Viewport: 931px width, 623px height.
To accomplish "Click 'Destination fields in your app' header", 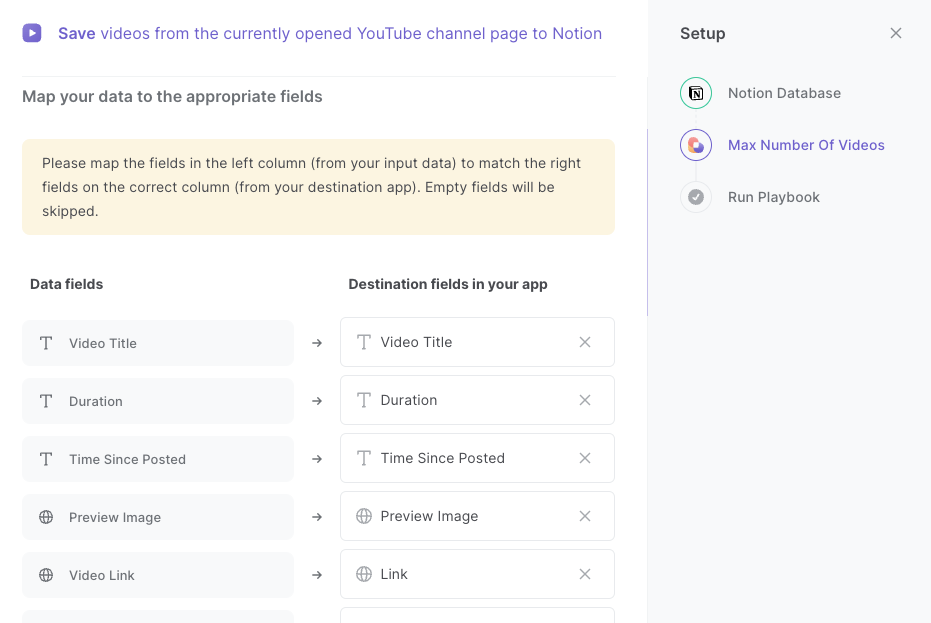I will click(x=448, y=284).
